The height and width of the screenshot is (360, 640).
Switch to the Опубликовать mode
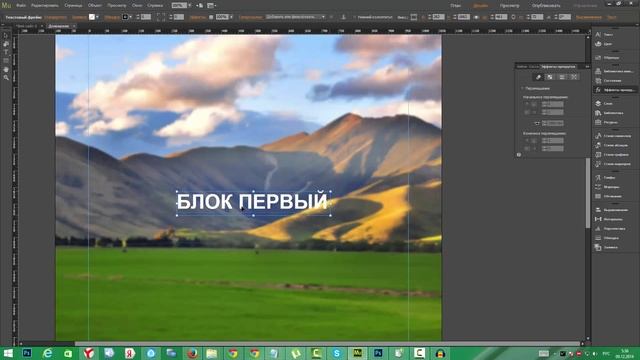(546, 6)
